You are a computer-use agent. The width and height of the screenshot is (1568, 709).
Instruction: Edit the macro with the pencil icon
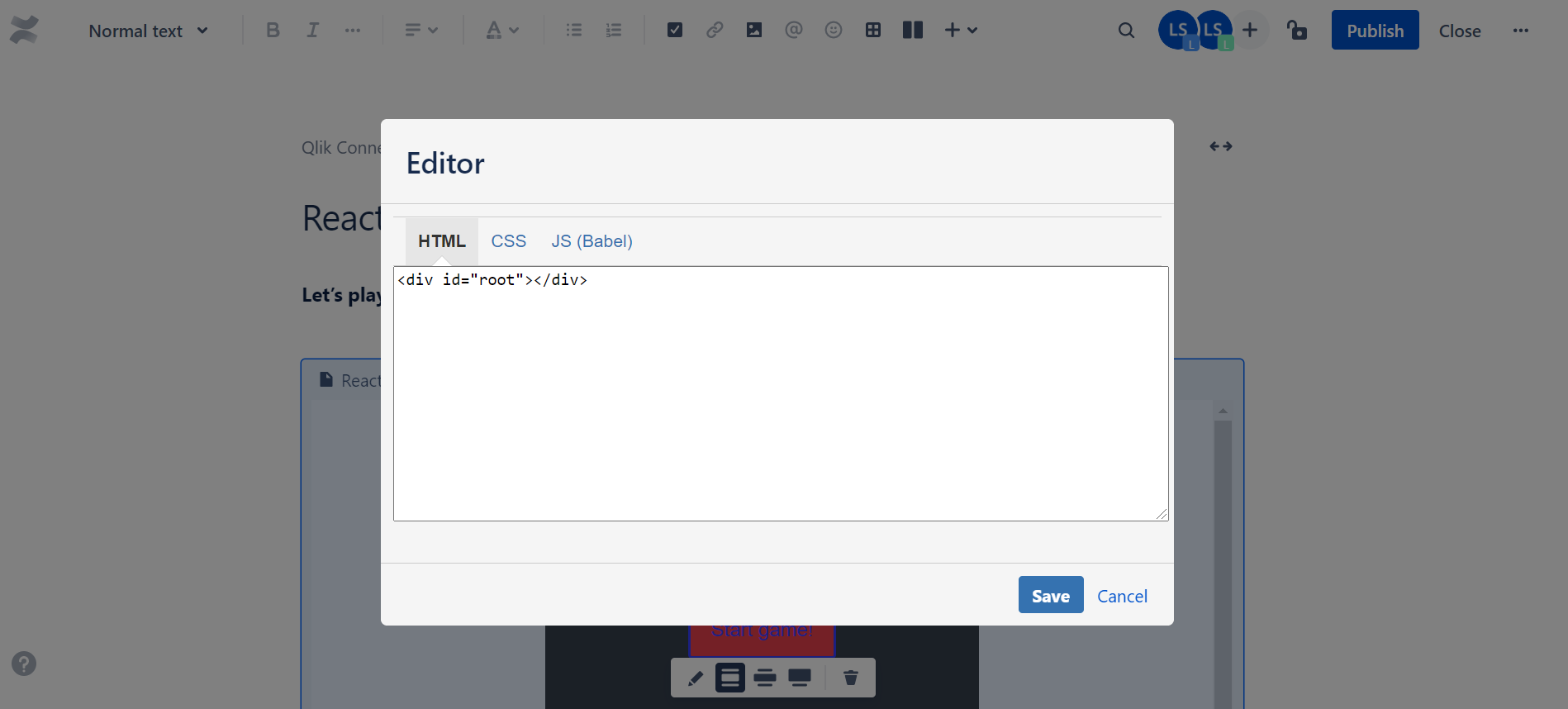point(695,678)
